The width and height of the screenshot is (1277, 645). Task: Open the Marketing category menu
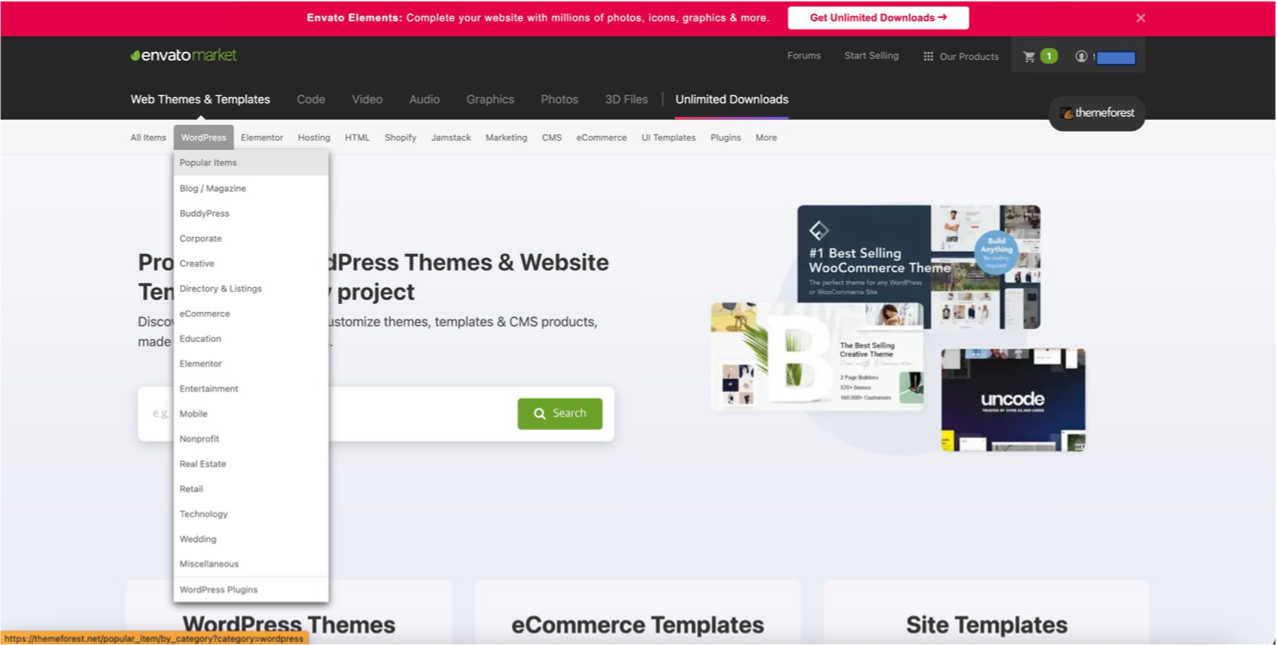coord(506,137)
